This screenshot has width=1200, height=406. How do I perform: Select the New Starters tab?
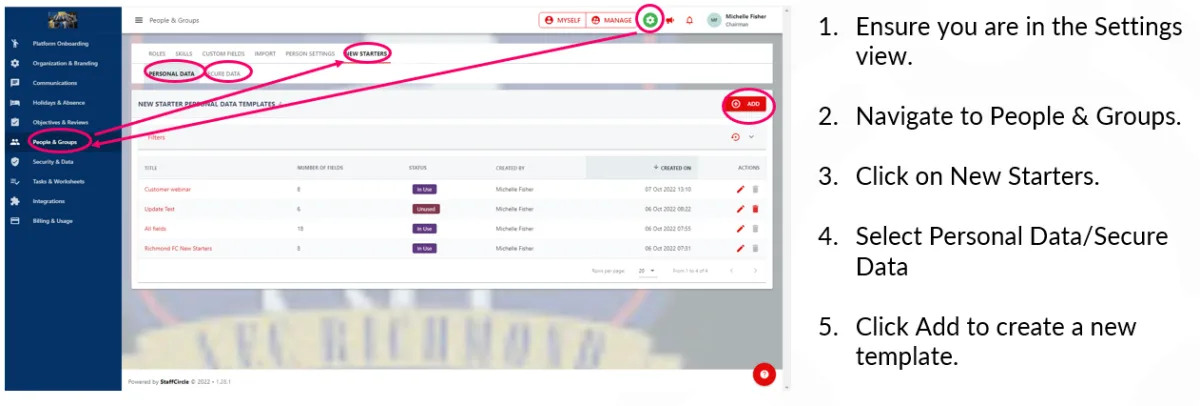tap(366, 53)
